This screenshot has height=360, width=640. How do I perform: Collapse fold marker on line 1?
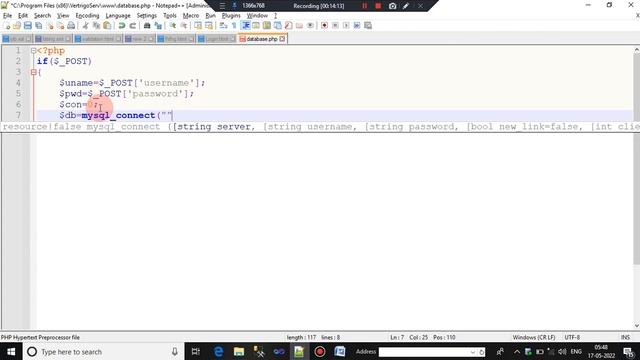33,51
